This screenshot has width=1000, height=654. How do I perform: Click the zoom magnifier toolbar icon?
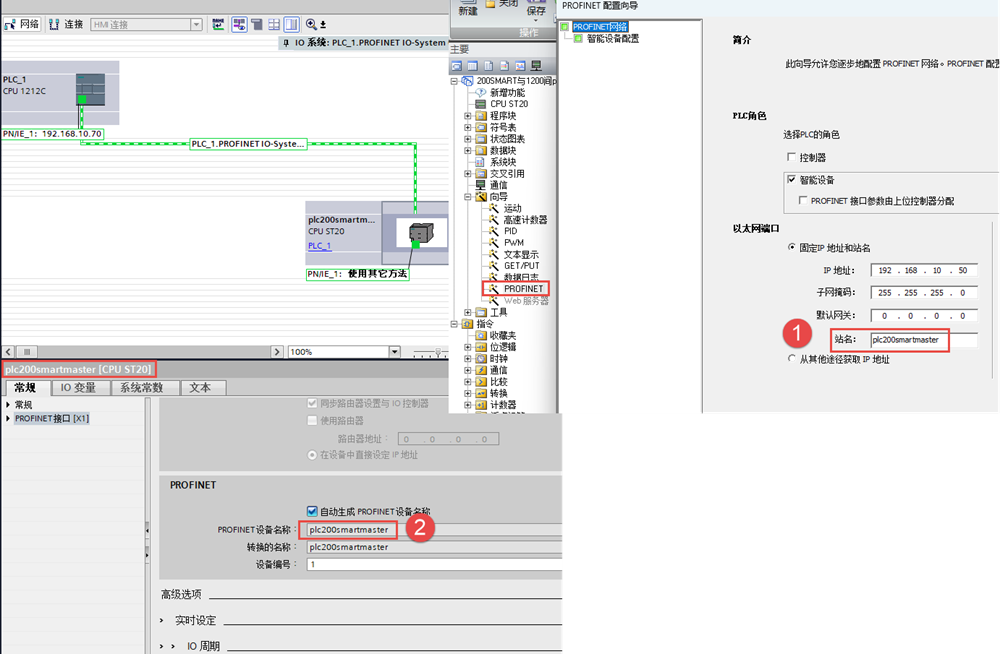pos(311,24)
